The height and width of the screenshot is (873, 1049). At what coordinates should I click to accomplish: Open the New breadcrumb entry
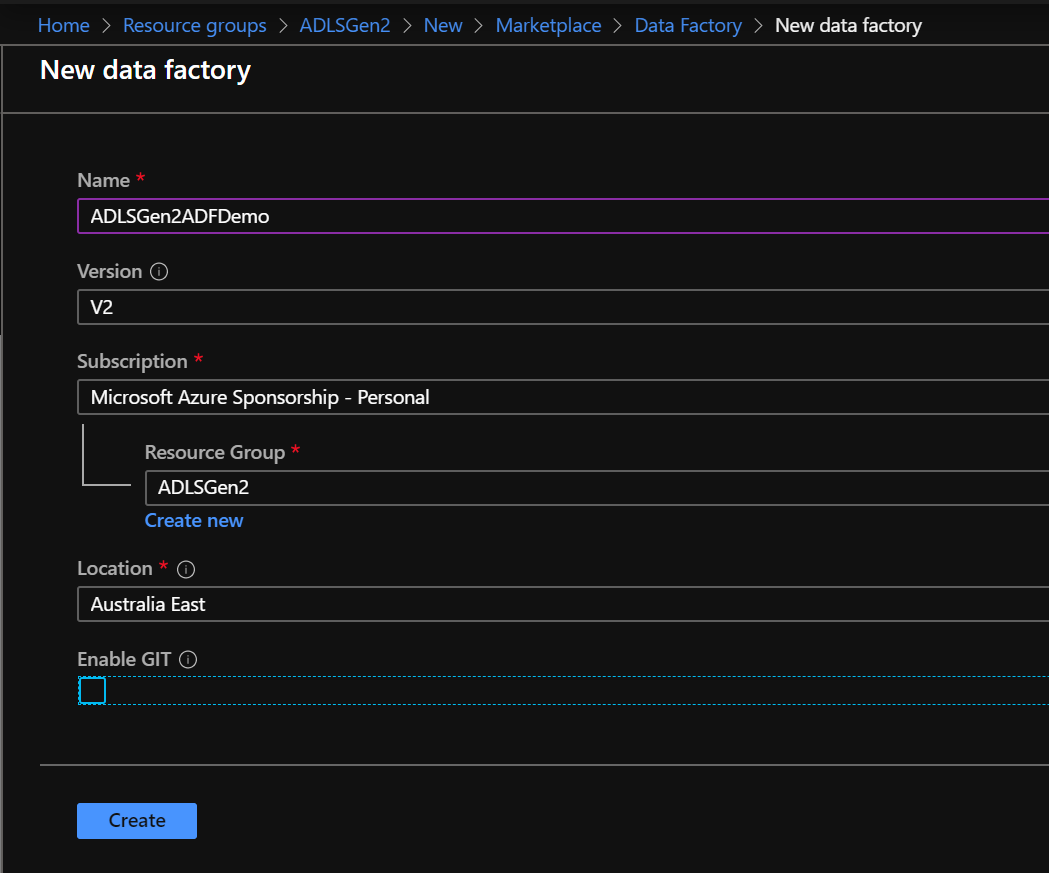pyautogui.click(x=443, y=25)
